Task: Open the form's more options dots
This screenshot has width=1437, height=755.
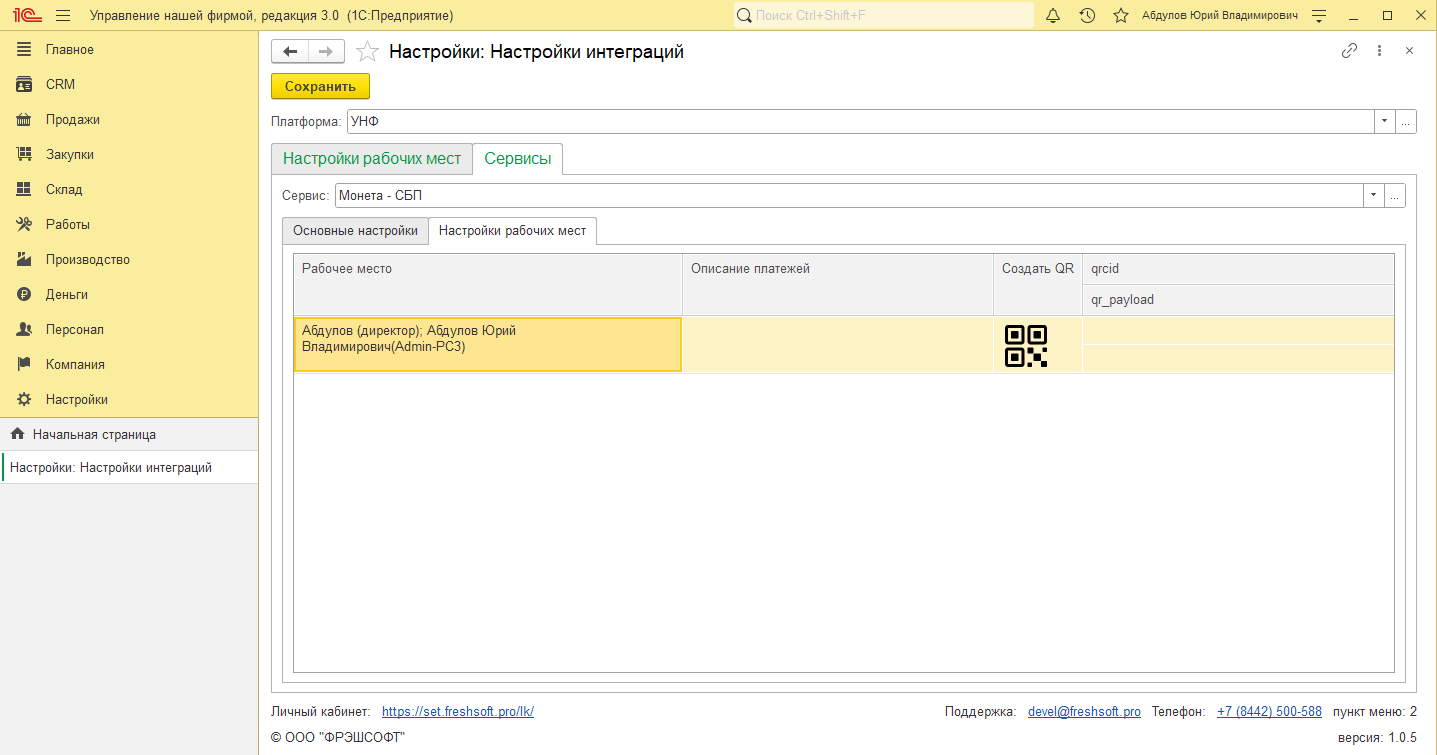Action: click(1379, 51)
